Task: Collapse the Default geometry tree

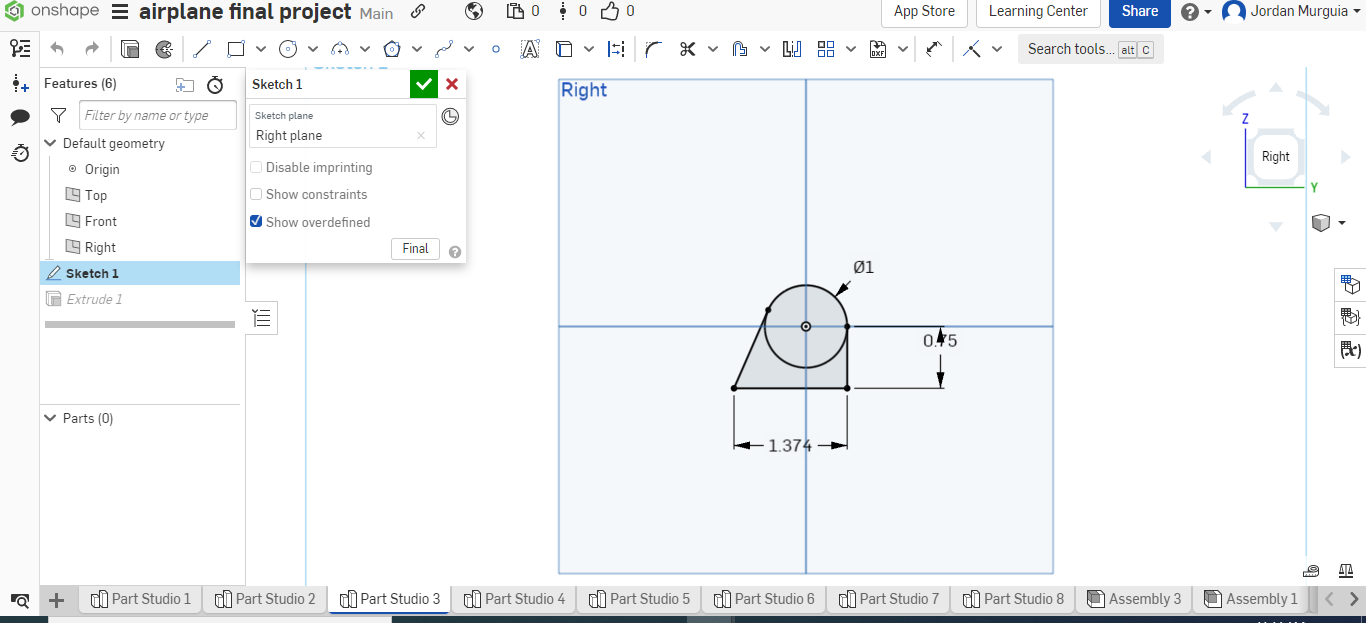Action: pyautogui.click(x=50, y=143)
